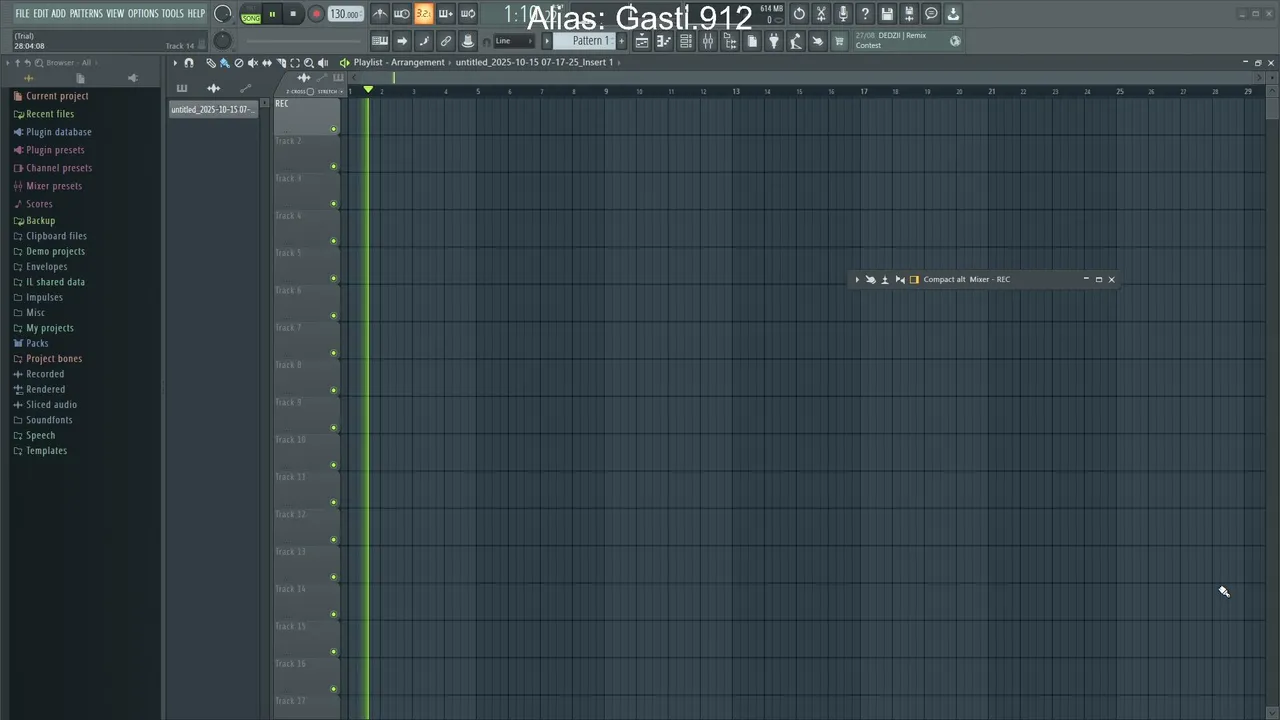Open the Plugin picker plug icon
This screenshot has width=1280, height=720.
click(x=774, y=41)
